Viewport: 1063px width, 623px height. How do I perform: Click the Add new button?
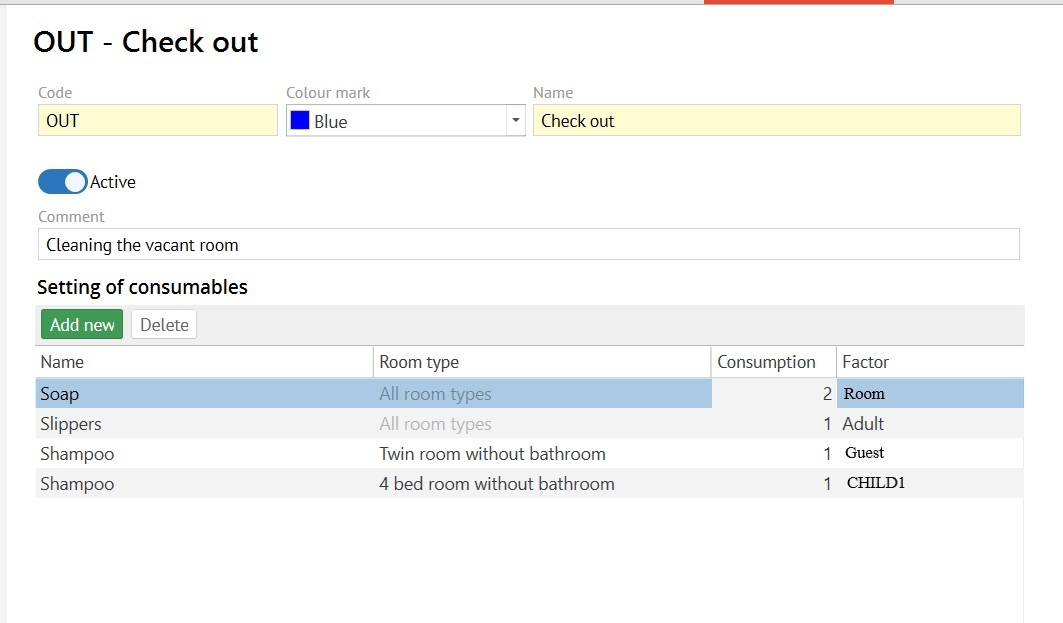82,324
